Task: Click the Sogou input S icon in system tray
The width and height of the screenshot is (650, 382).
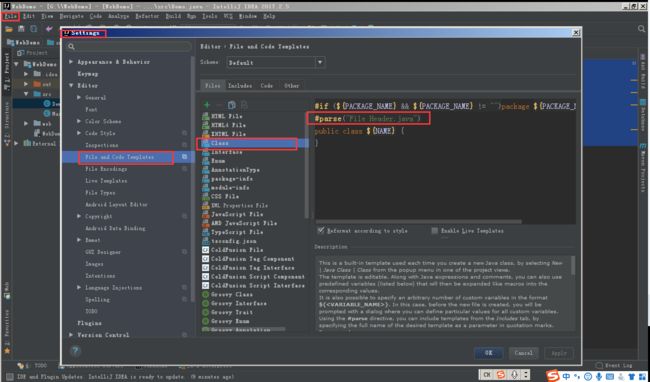Action: [553, 375]
